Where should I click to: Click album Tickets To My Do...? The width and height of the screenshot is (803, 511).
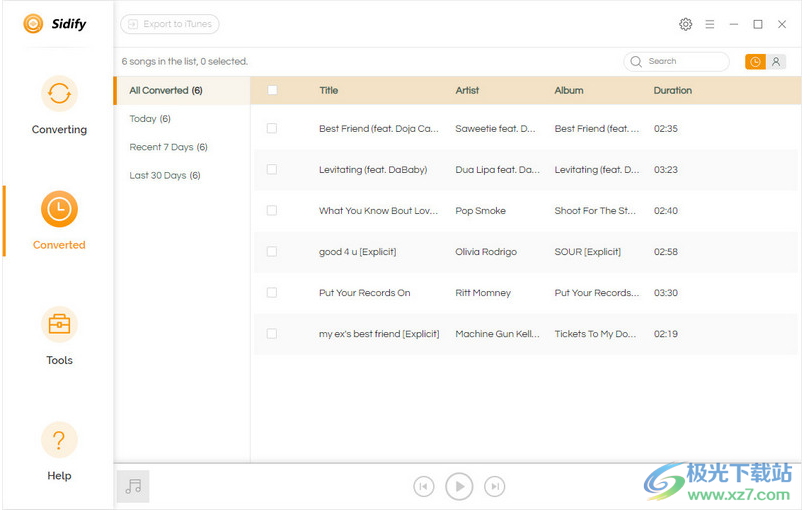(595, 334)
